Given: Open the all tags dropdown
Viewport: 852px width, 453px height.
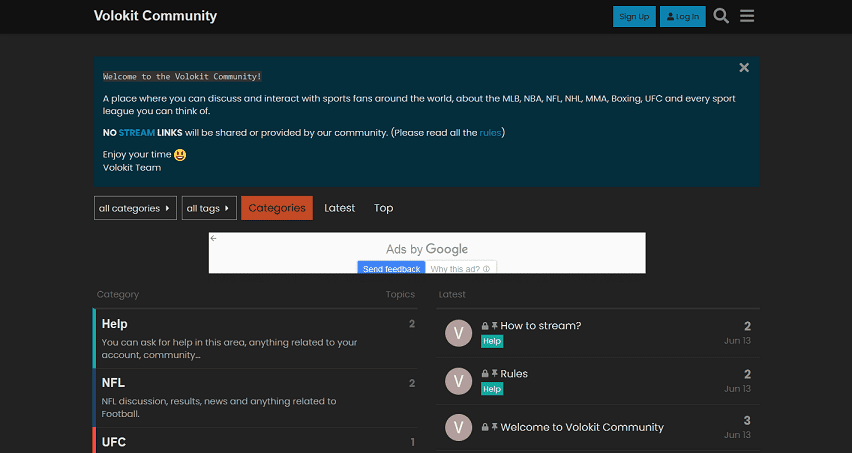Looking at the screenshot, I should [x=209, y=208].
